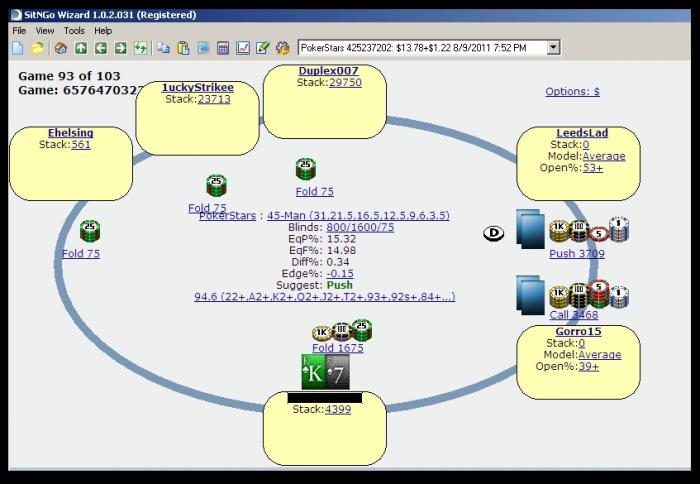Open the Help menu
The height and width of the screenshot is (484, 700).
pyautogui.click(x=103, y=31)
